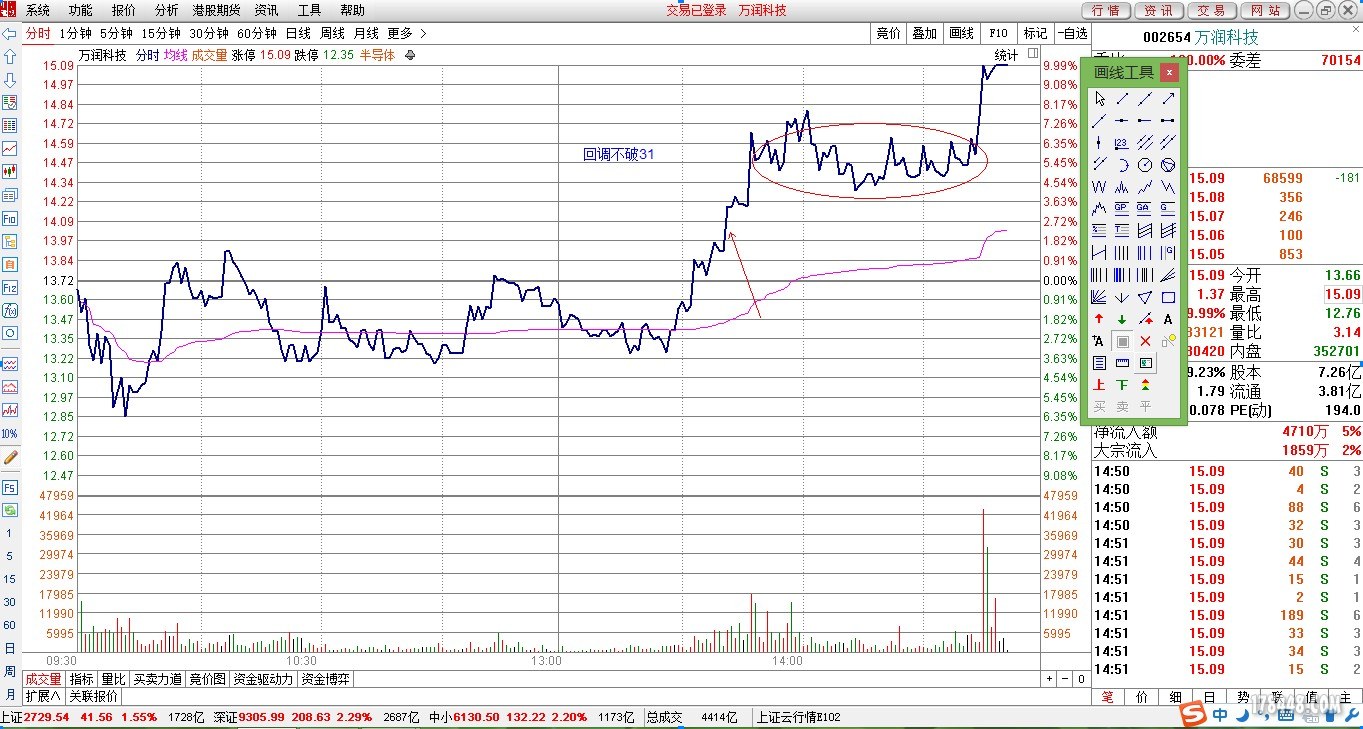Screen dimensions: 1363x729
Task: Click the down arrow in left sidebar
Action: click(x=9, y=79)
